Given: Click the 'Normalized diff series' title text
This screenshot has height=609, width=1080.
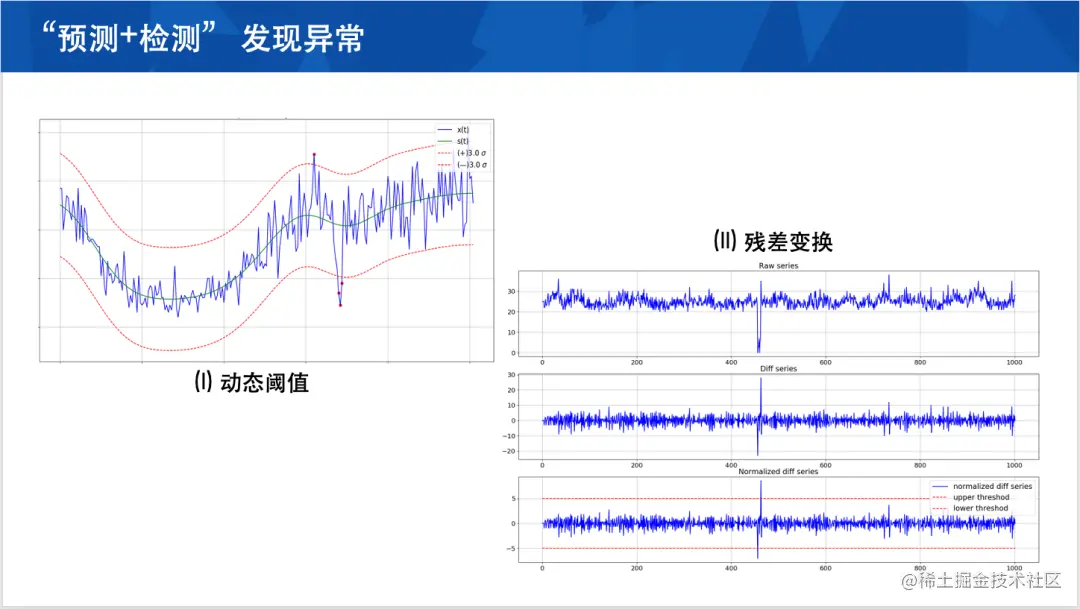Looking at the screenshot, I should pyautogui.click(x=778, y=471).
